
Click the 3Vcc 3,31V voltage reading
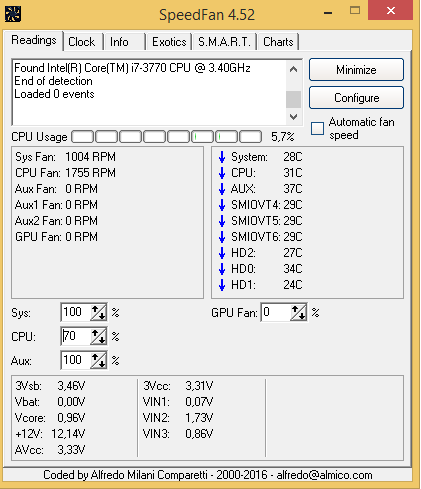coord(178,386)
